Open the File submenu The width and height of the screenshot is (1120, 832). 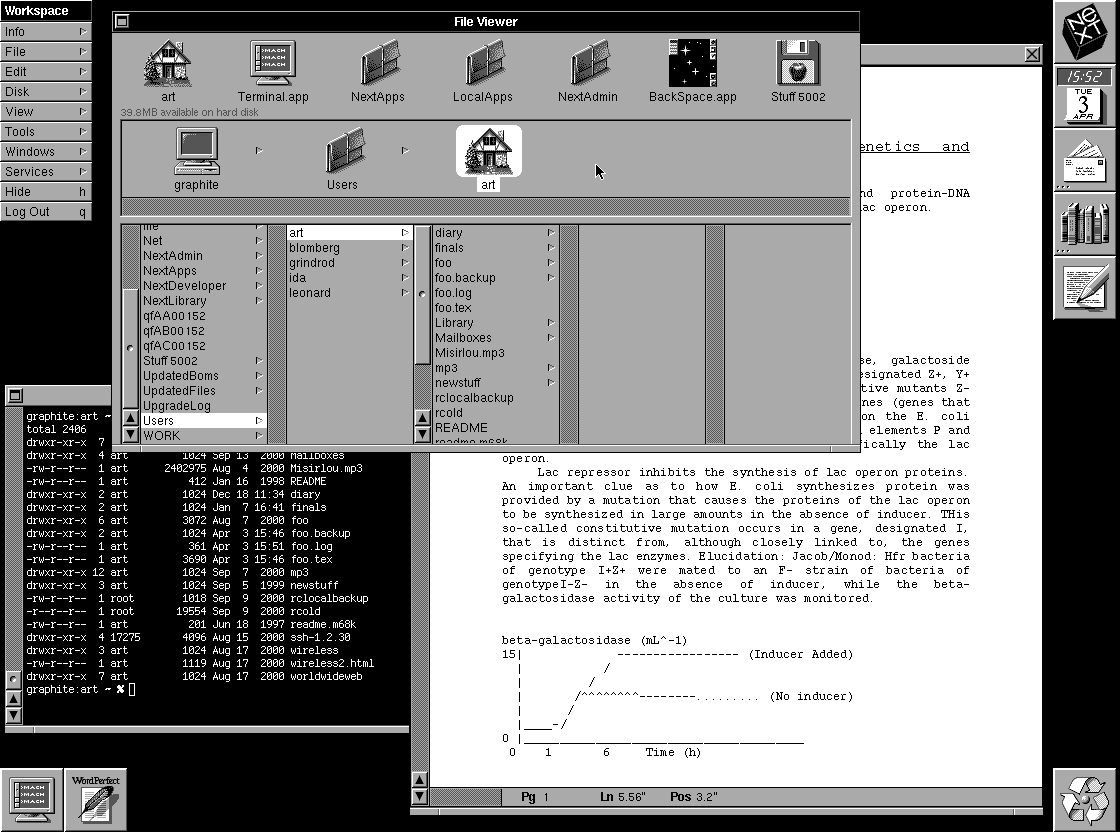click(x=46, y=51)
